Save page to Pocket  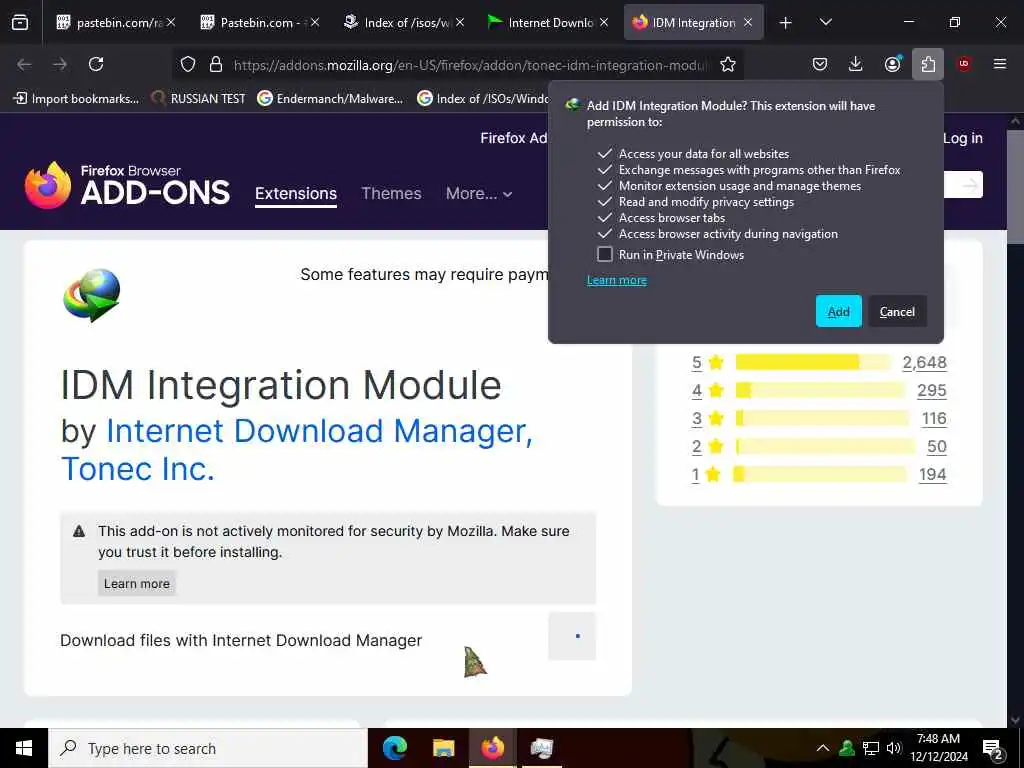pos(820,64)
